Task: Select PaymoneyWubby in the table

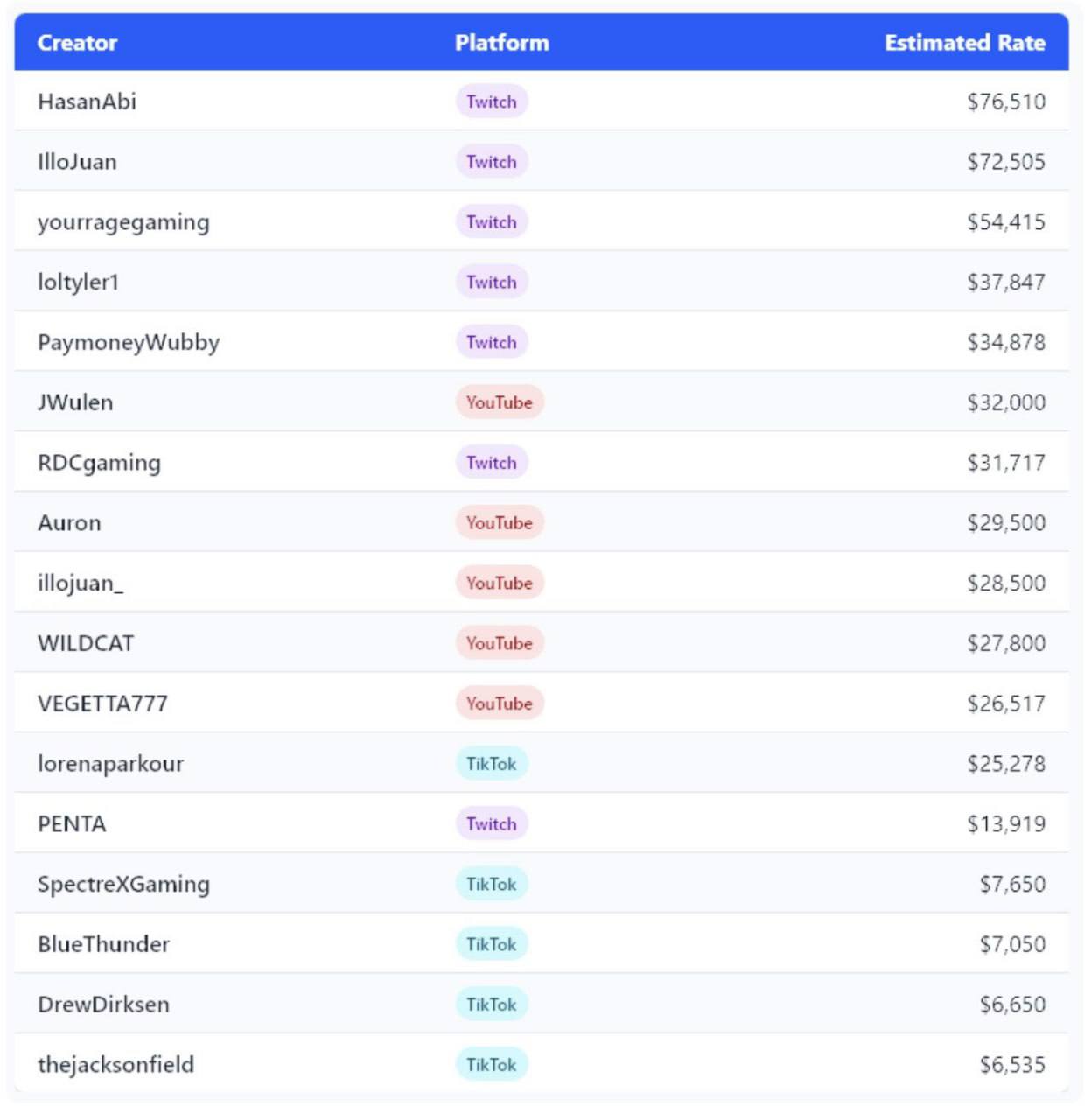Action: (x=129, y=343)
